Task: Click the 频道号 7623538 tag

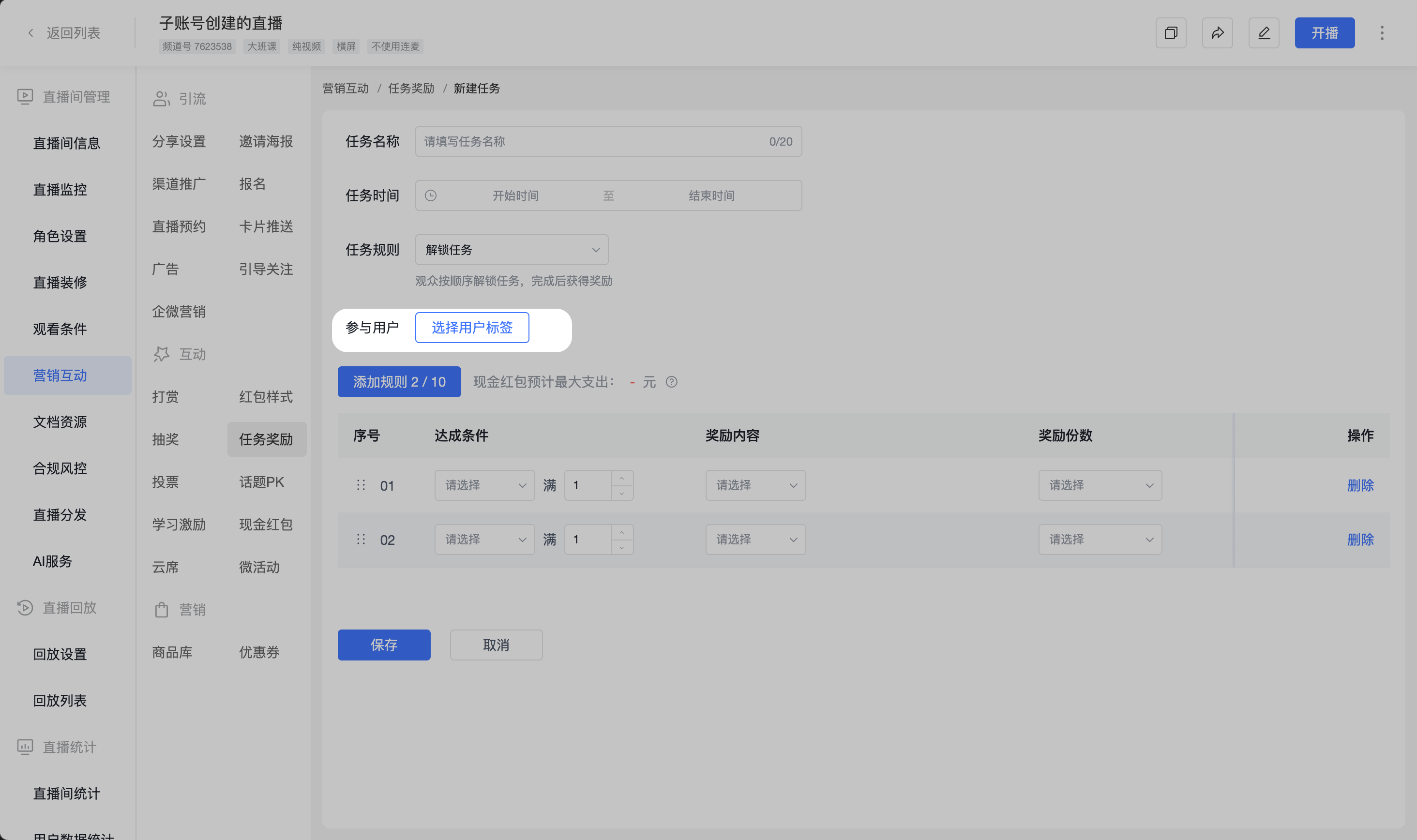Action: 197,46
